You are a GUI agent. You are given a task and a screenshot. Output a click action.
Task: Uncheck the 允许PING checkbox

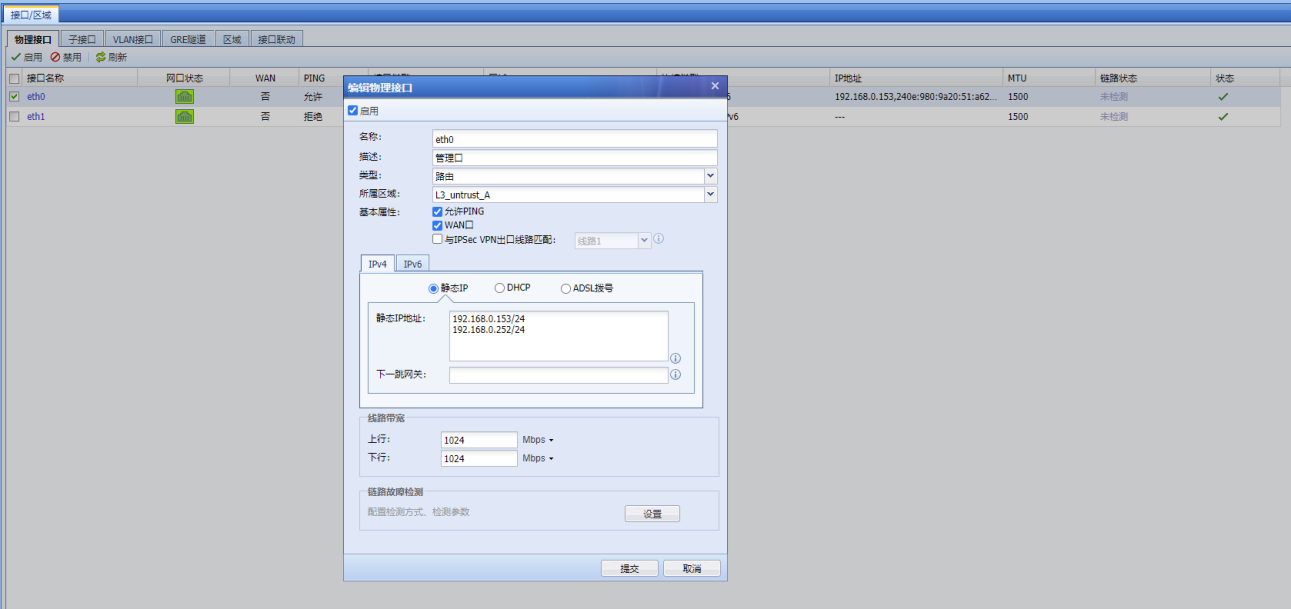[x=437, y=212]
